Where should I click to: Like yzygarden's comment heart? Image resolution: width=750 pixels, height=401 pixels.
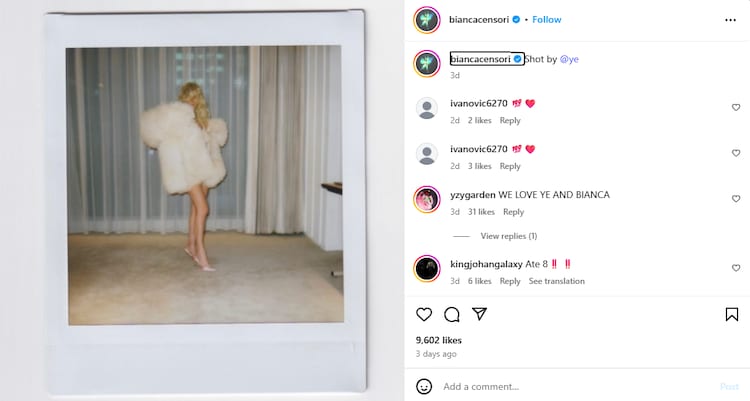[736, 199]
